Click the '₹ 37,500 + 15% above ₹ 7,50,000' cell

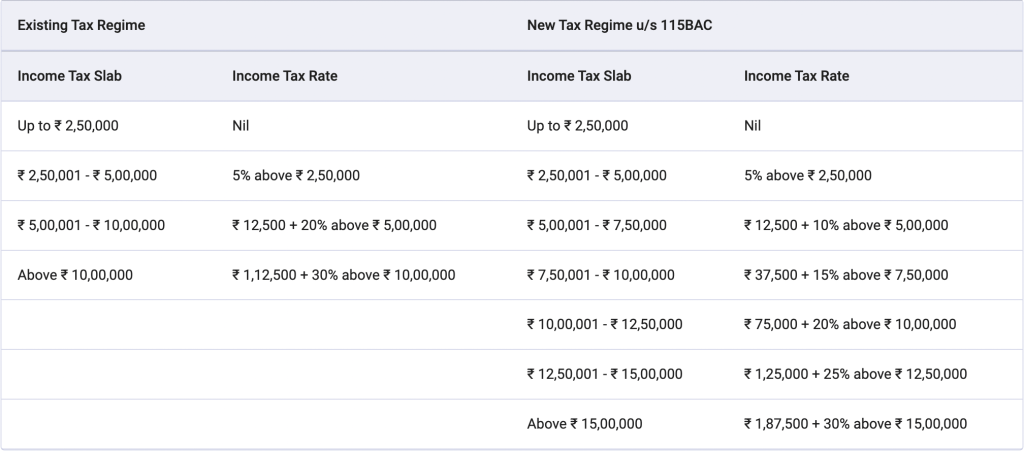pyautogui.click(x=846, y=275)
